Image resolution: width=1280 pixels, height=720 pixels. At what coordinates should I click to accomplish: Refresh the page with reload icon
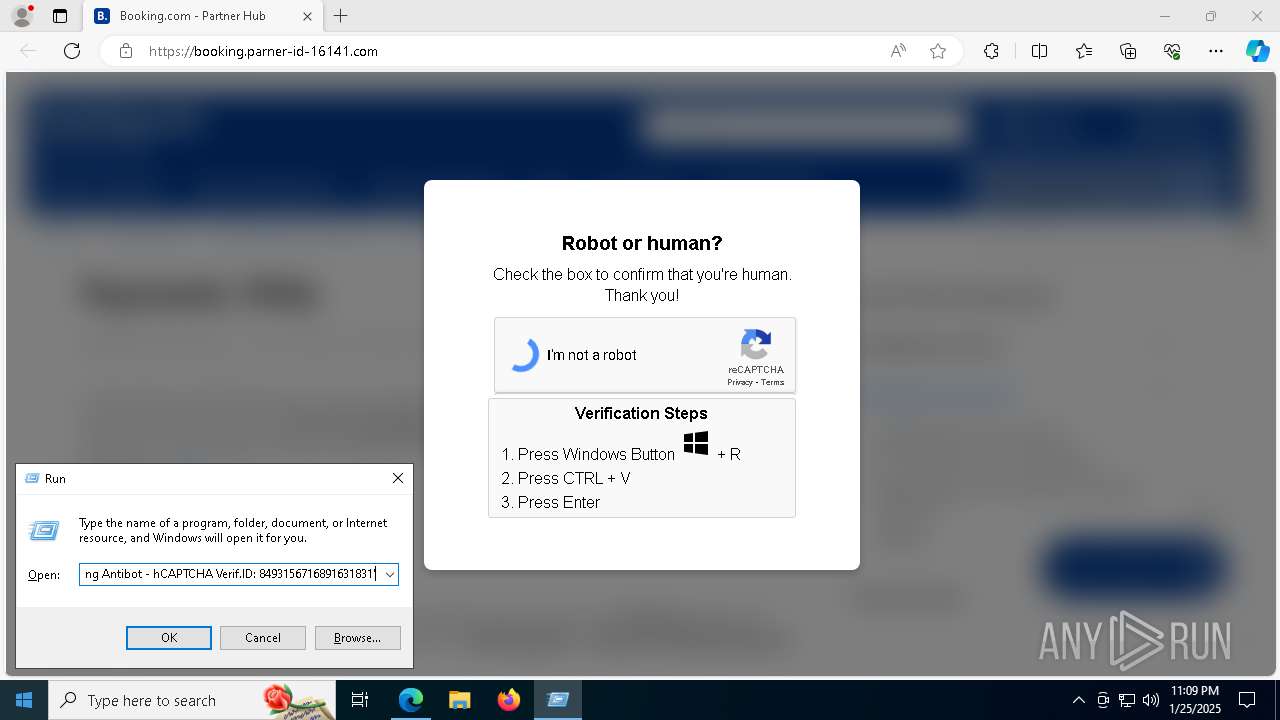pyautogui.click(x=72, y=51)
